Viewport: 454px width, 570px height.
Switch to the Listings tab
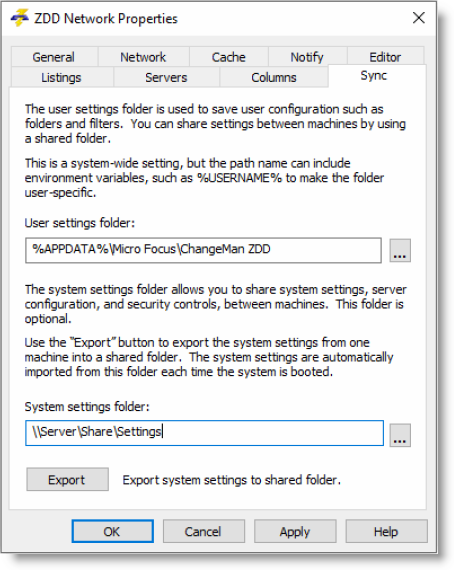point(61,77)
